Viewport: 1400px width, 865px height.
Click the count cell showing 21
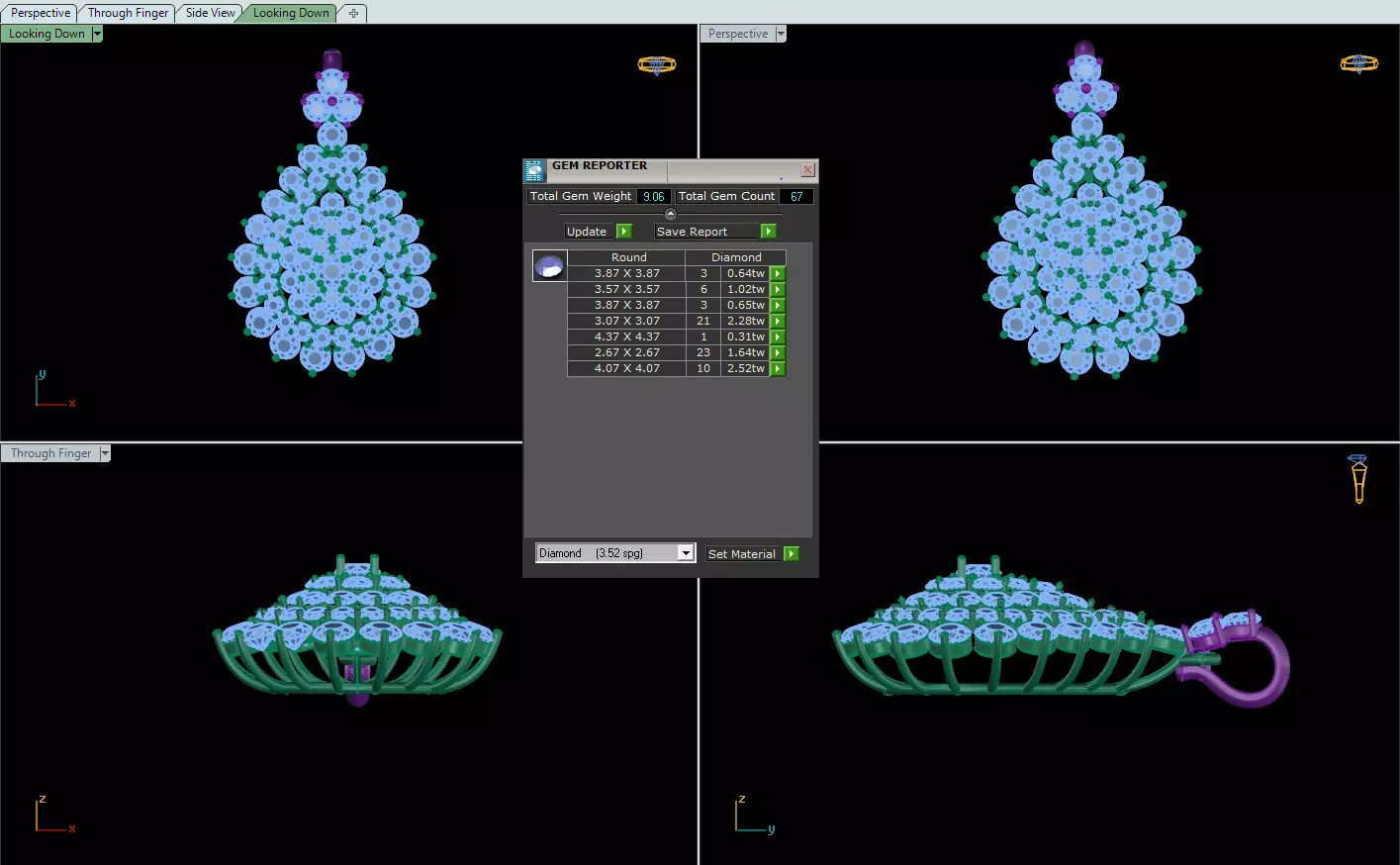(703, 322)
